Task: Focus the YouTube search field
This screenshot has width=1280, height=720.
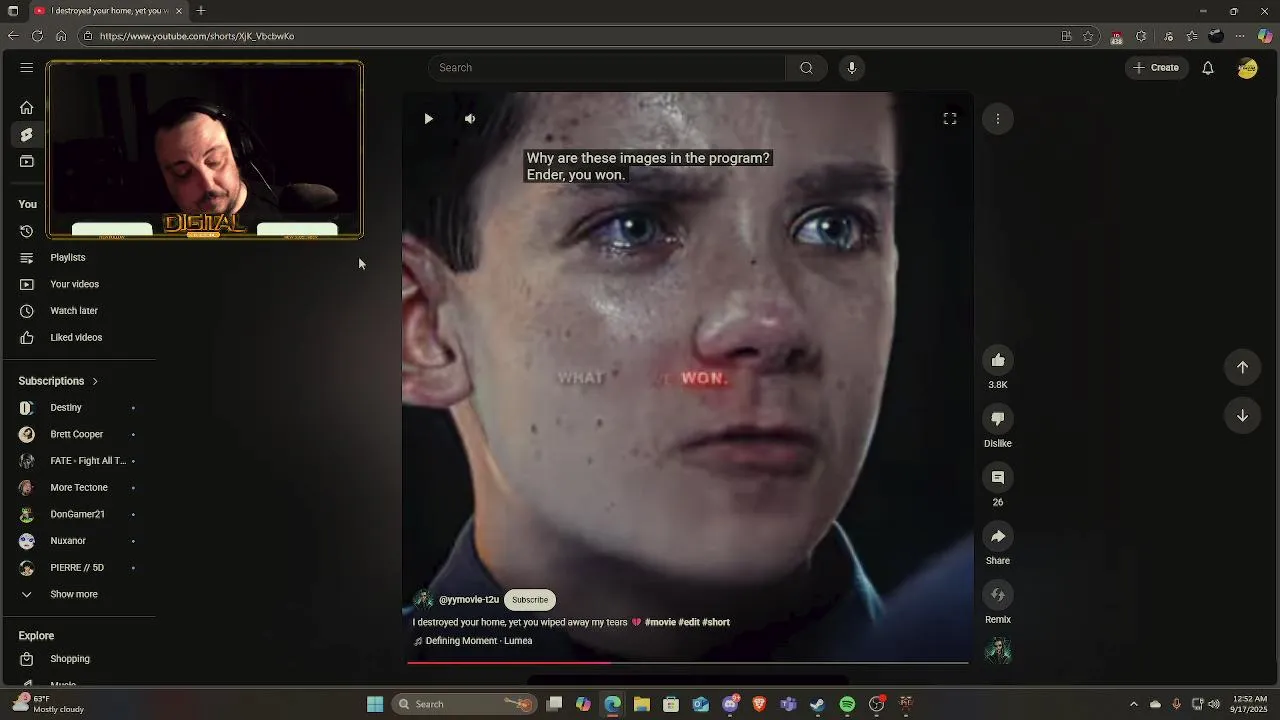Action: click(608, 68)
